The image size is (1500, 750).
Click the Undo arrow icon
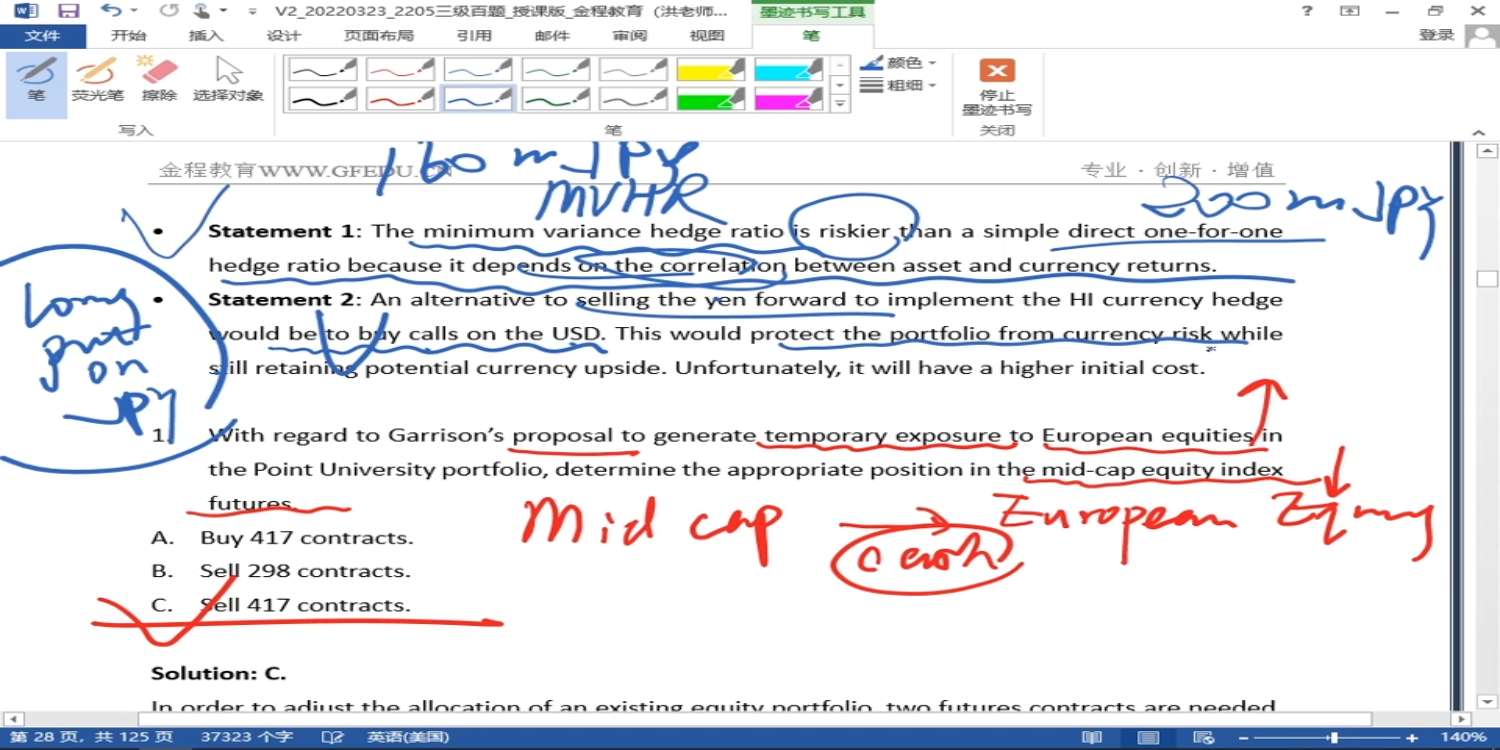click(x=110, y=11)
